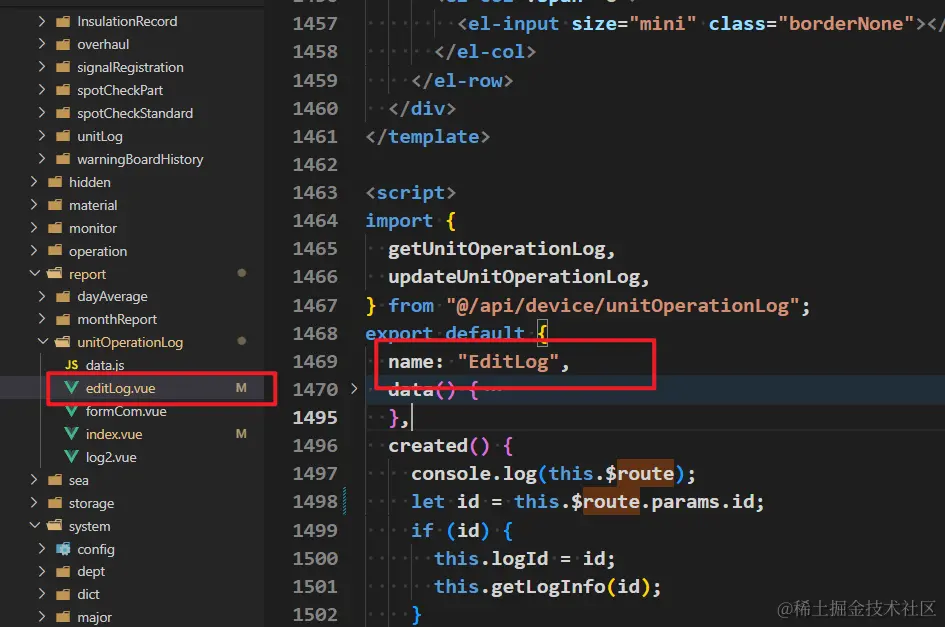Click the monitor folder icon
945x627 pixels.
(x=55, y=228)
